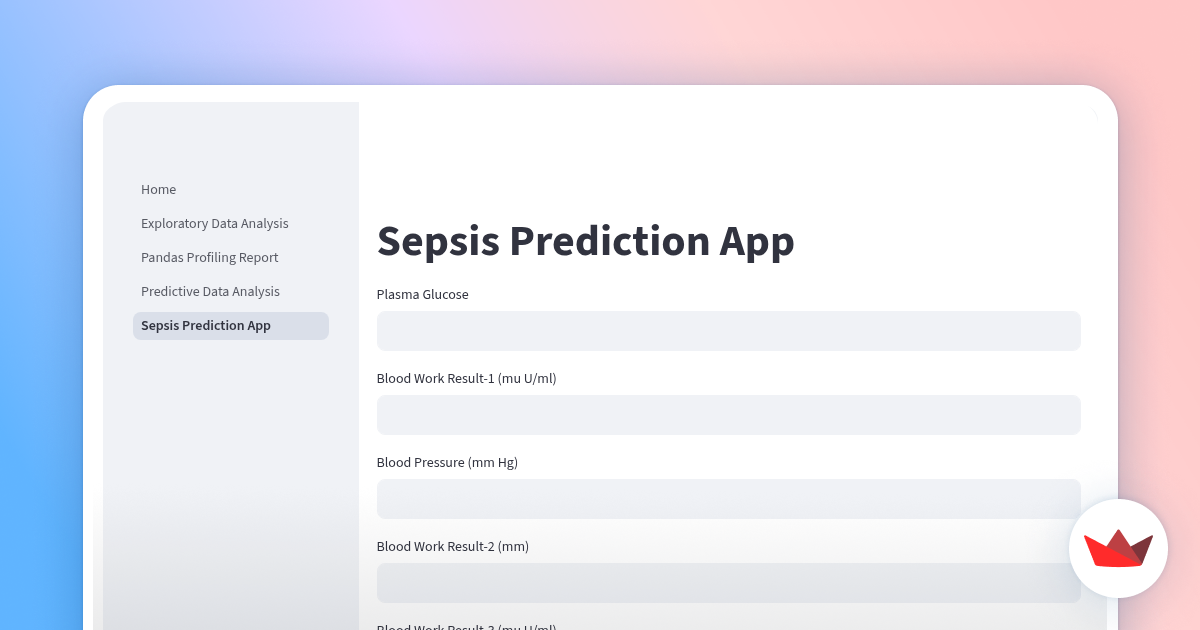Click the sidebar panel area
This screenshot has width=1200, height=630.
pyautogui.click(x=230, y=450)
